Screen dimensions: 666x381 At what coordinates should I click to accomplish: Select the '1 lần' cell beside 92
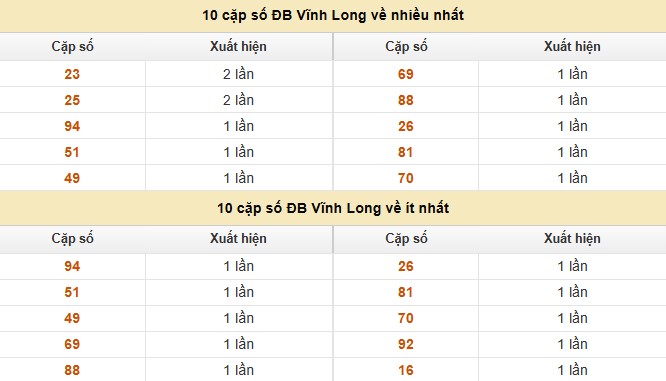point(572,344)
